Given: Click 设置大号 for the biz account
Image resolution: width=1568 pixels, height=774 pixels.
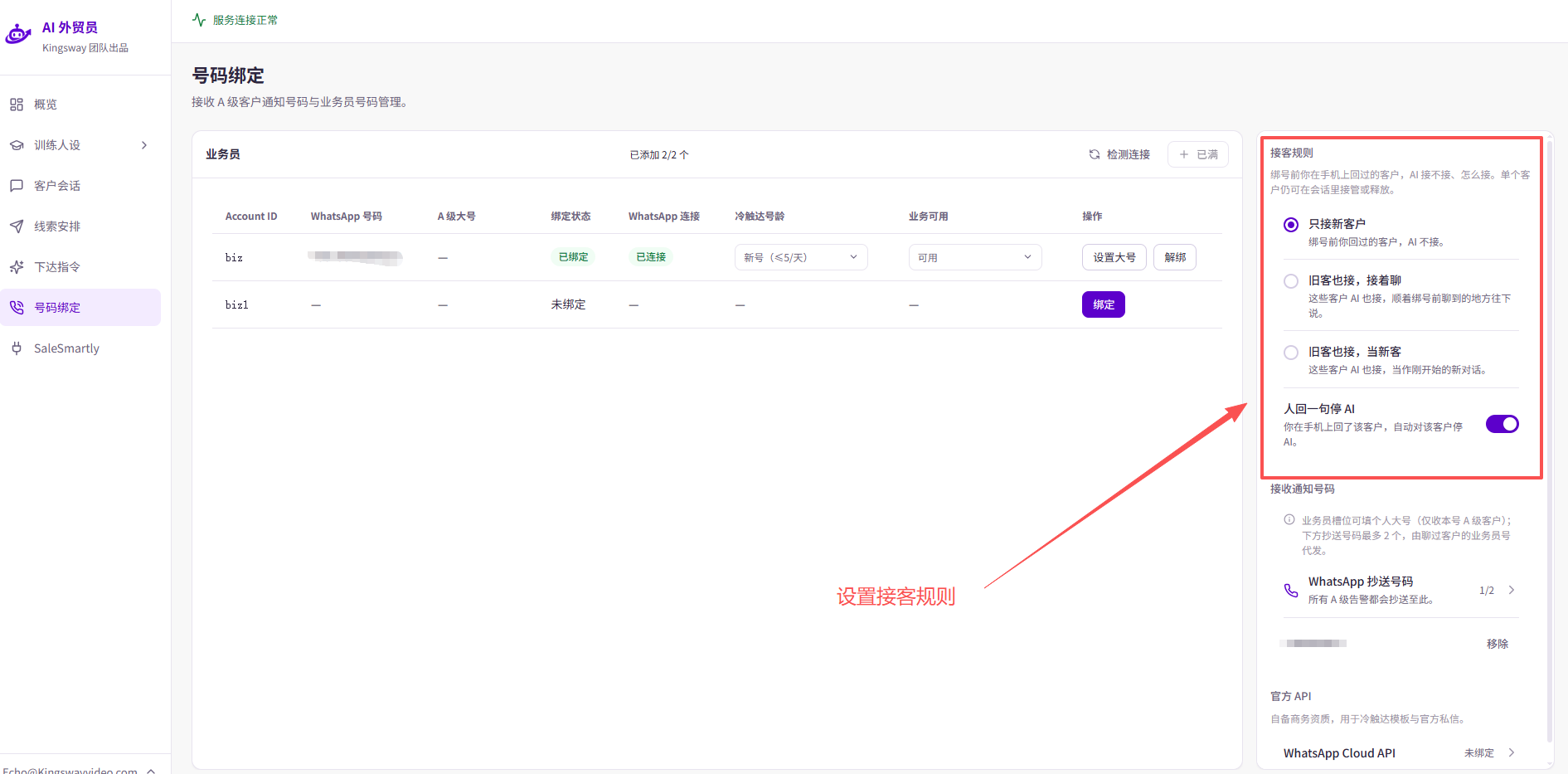Looking at the screenshot, I should [1114, 257].
